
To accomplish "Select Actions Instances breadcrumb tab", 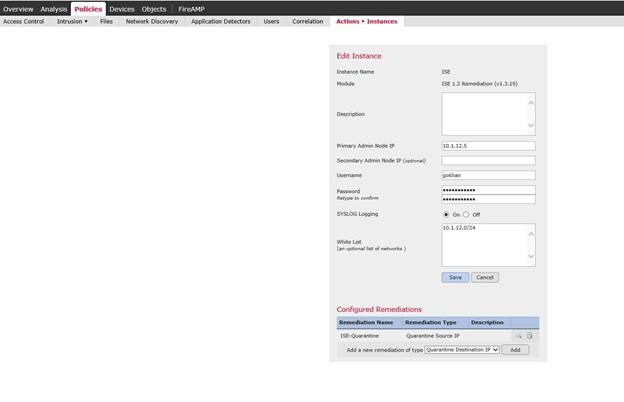I will [x=367, y=21].
